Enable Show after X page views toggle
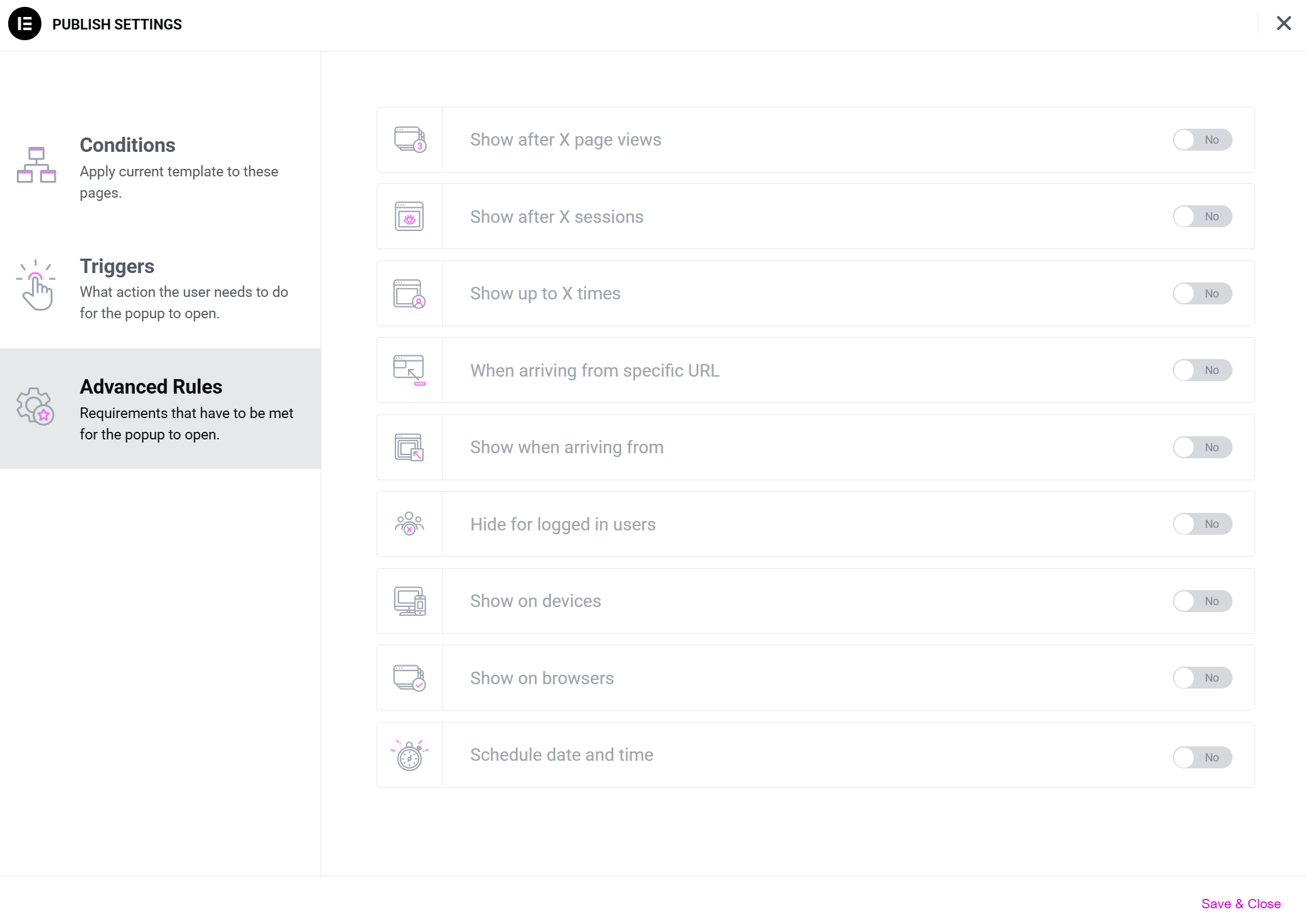1306x924 pixels. point(1202,140)
